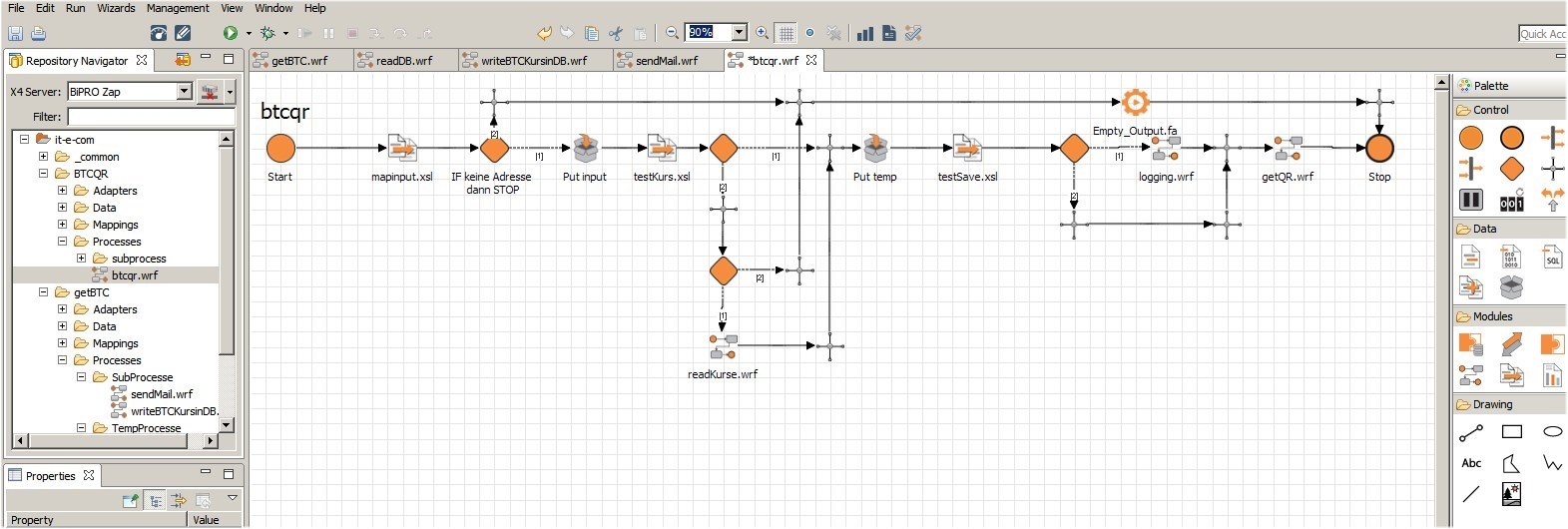This screenshot has height=529, width=1568.
Task: Select the Condition diamond in Control palette
Action: [1512, 168]
